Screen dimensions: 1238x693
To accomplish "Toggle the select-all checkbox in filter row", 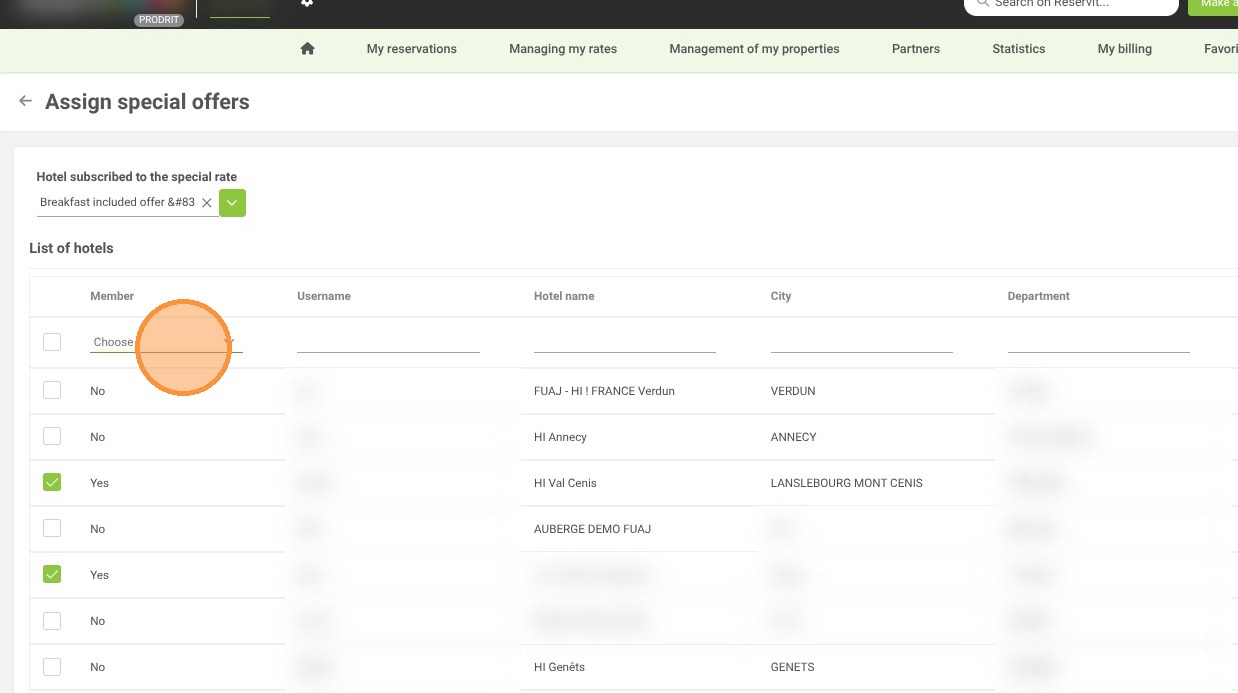I will [x=52, y=342].
